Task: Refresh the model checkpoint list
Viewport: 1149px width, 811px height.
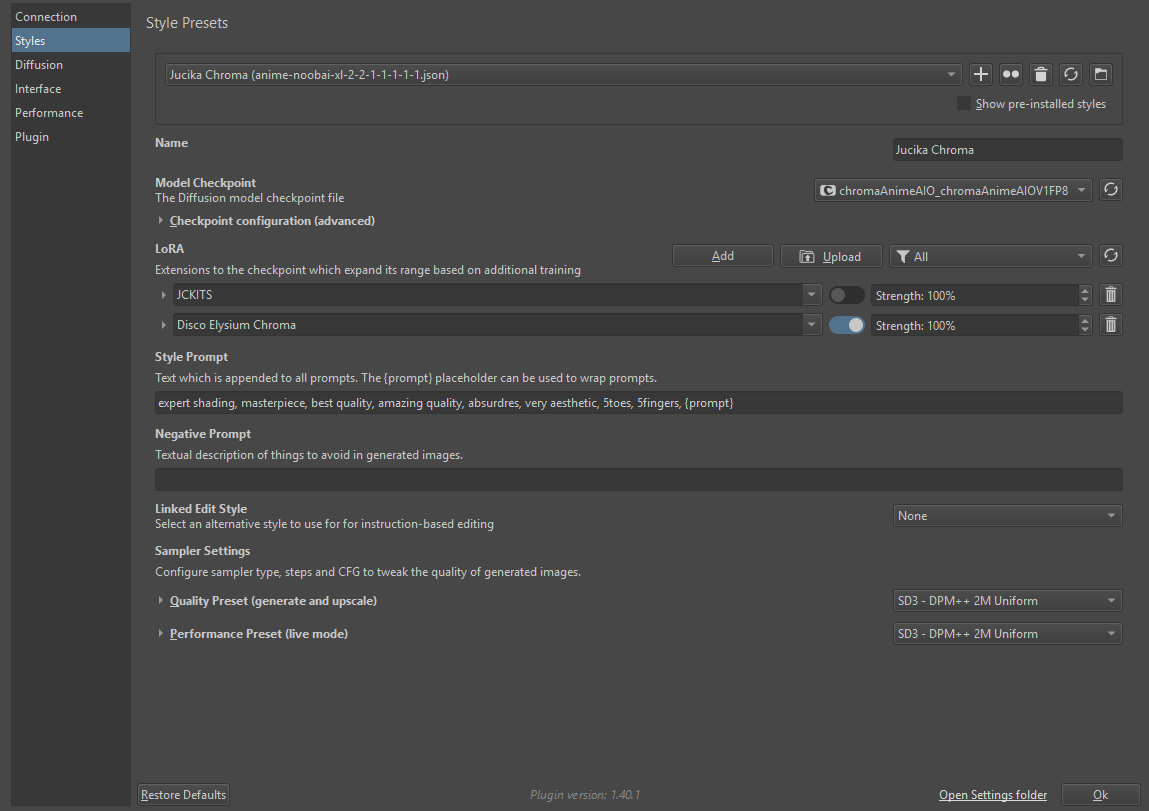Action: (x=1110, y=190)
